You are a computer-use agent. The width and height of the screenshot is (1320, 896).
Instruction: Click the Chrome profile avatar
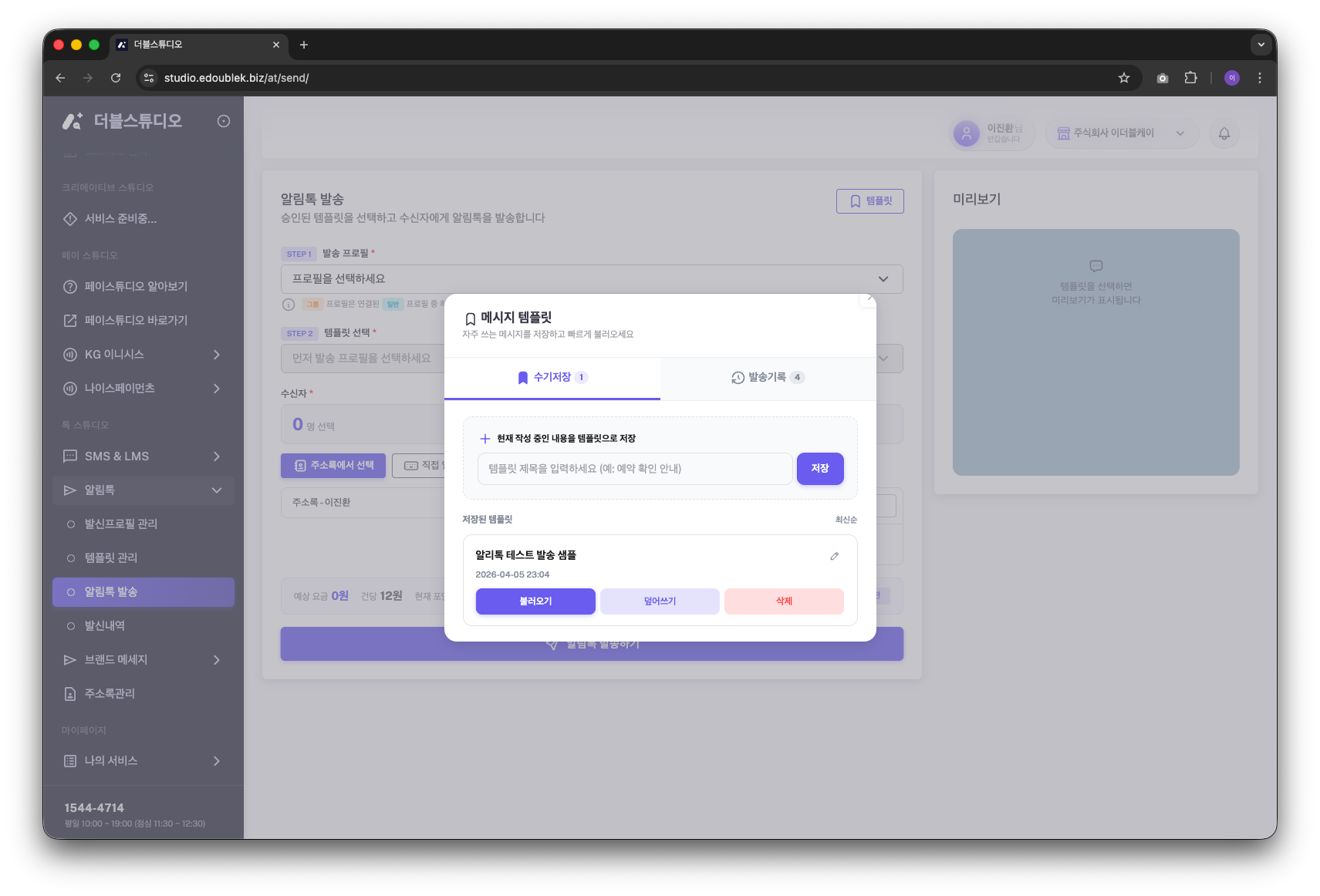point(1232,78)
